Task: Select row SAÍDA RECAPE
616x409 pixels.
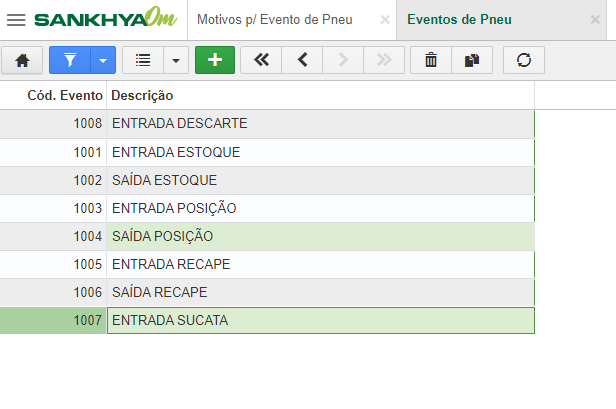Action: (267, 292)
